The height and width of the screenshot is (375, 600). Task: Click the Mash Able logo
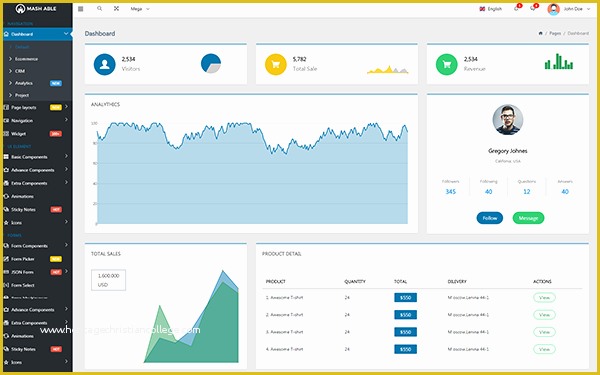click(36, 8)
